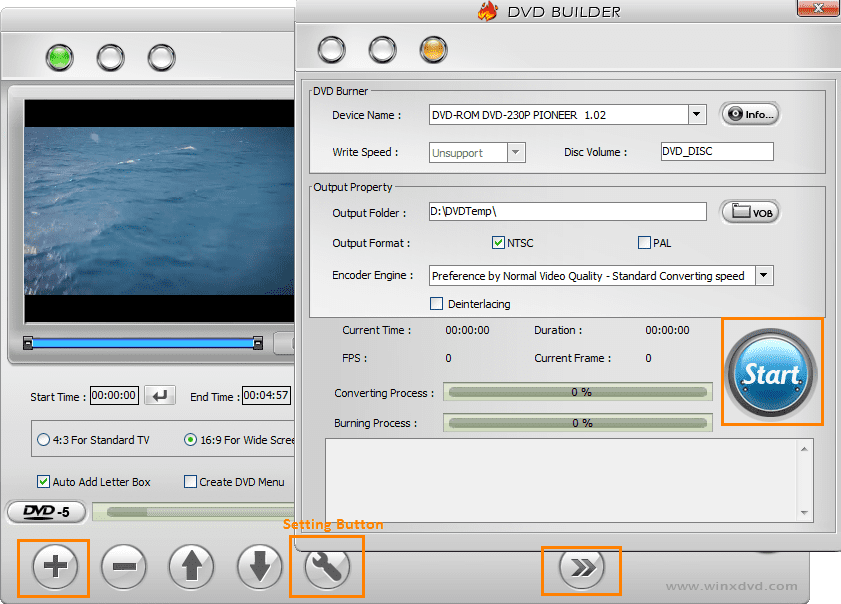Click the orange step indicator in DVD Builder
The image size is (841, 604).
coord(433,50)
